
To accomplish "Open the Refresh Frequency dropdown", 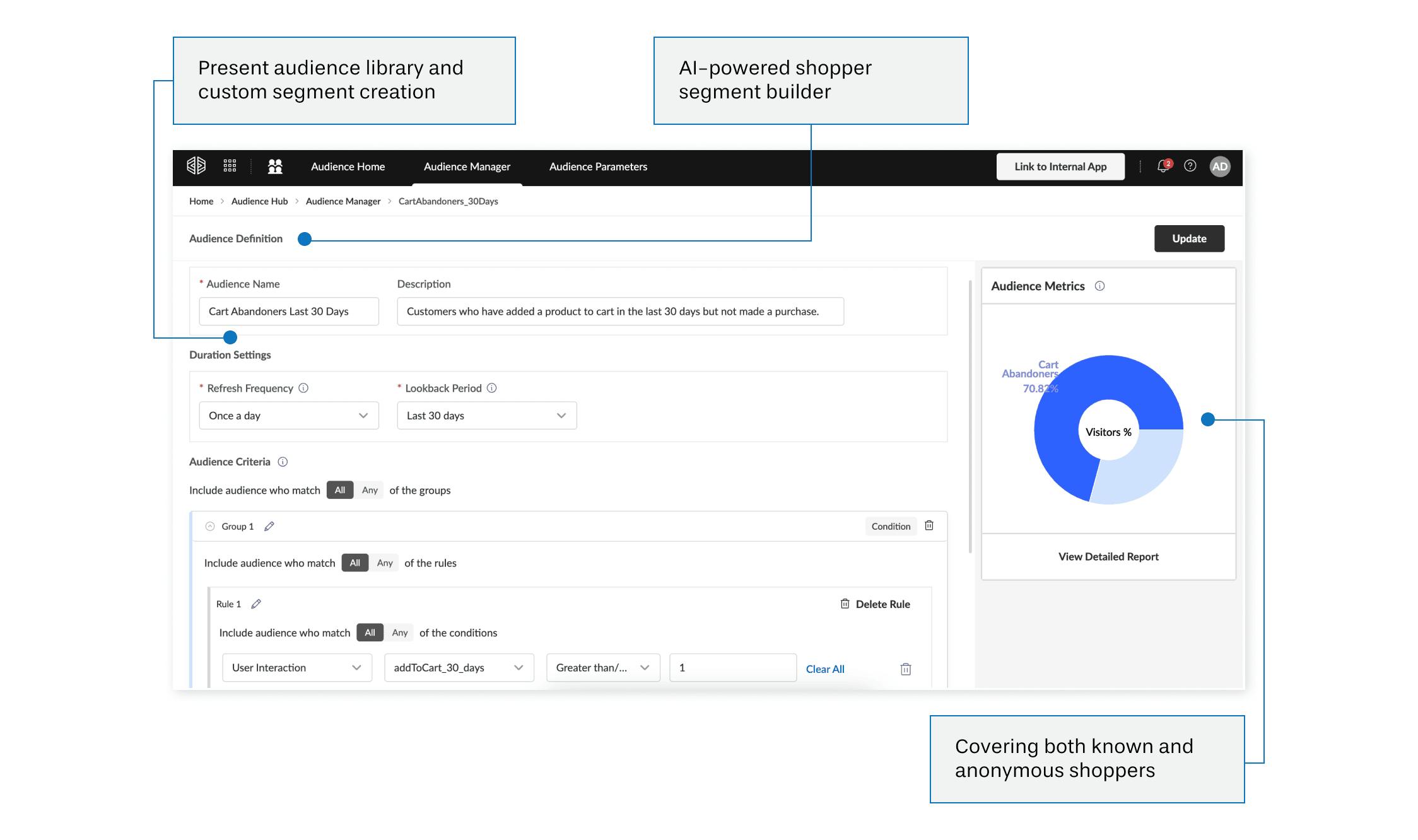I will click(x=289, y=416).
